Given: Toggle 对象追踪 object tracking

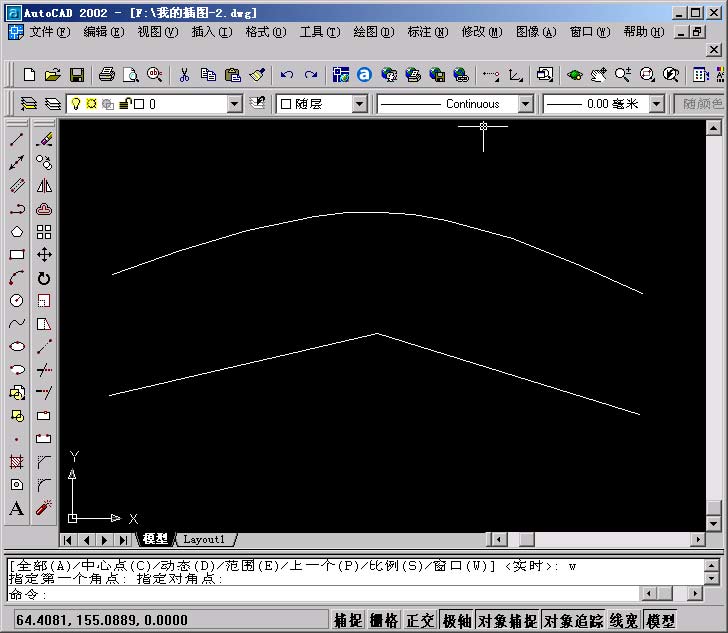Looking at the screenshot, I should (573, 620).
